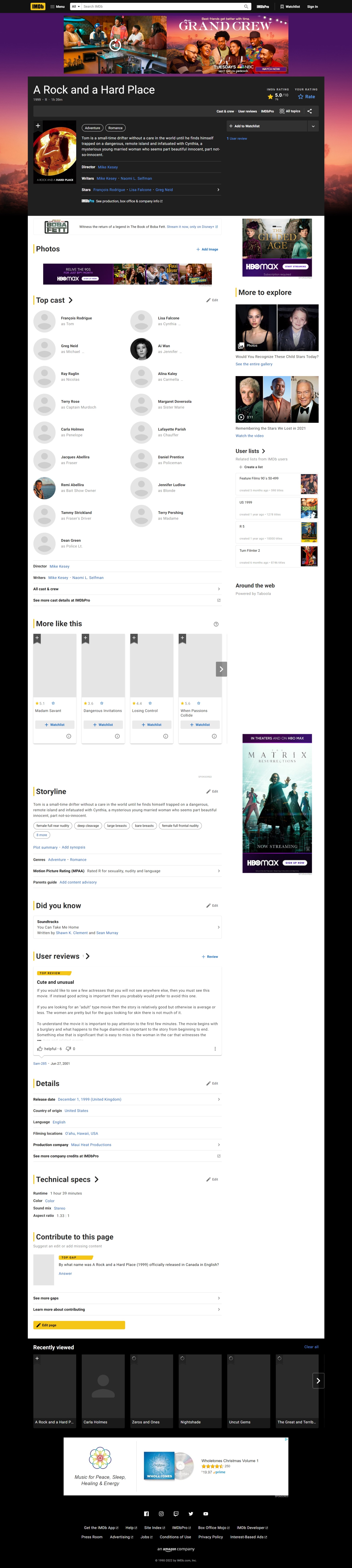Open François Rodrigue cast entry

click(76, 318)
